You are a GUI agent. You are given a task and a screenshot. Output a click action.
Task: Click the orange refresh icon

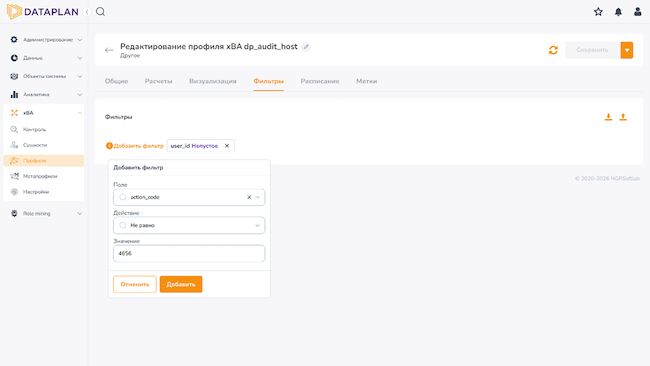coord(553,50)
